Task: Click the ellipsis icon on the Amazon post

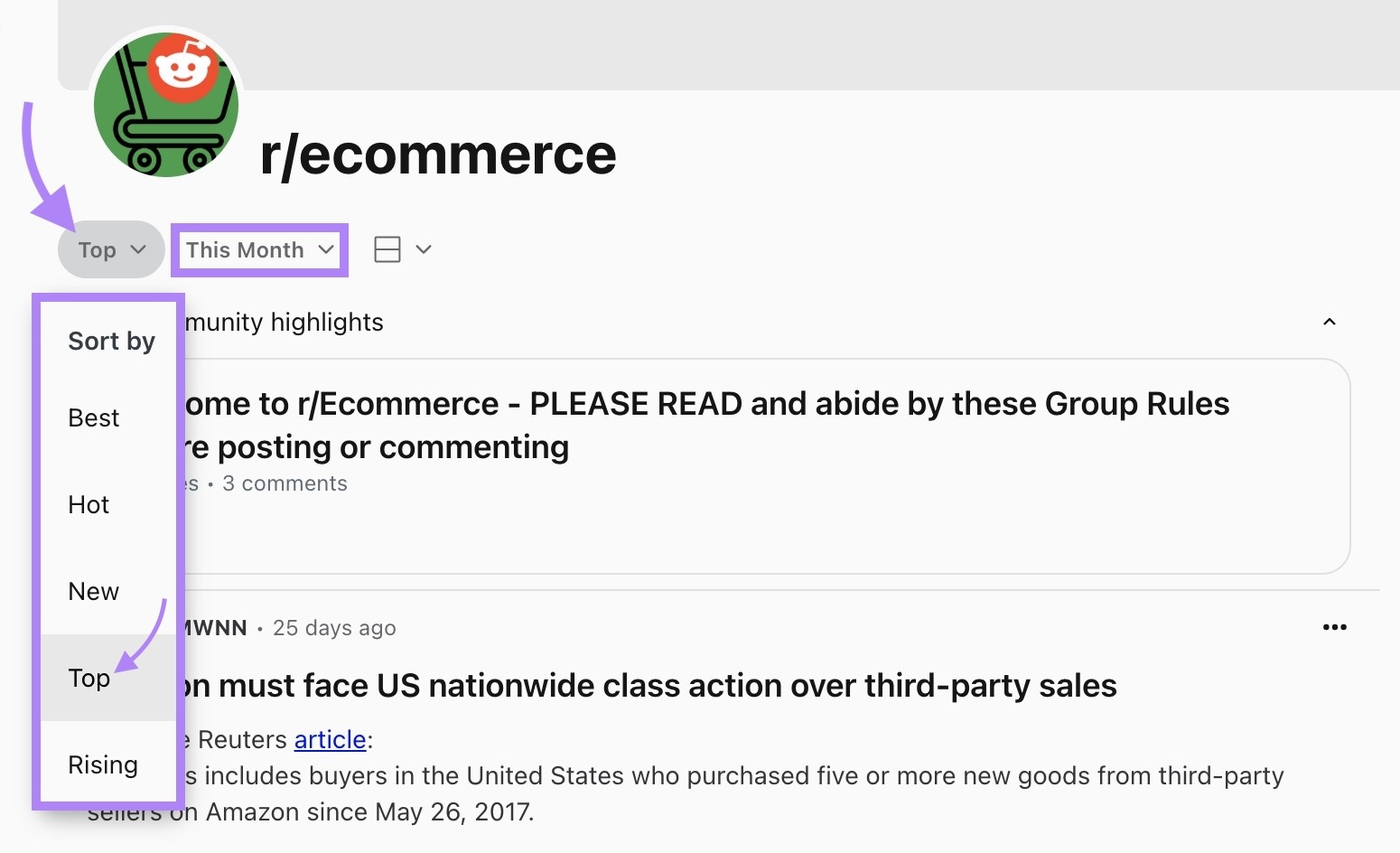Action: (1334, 627)
